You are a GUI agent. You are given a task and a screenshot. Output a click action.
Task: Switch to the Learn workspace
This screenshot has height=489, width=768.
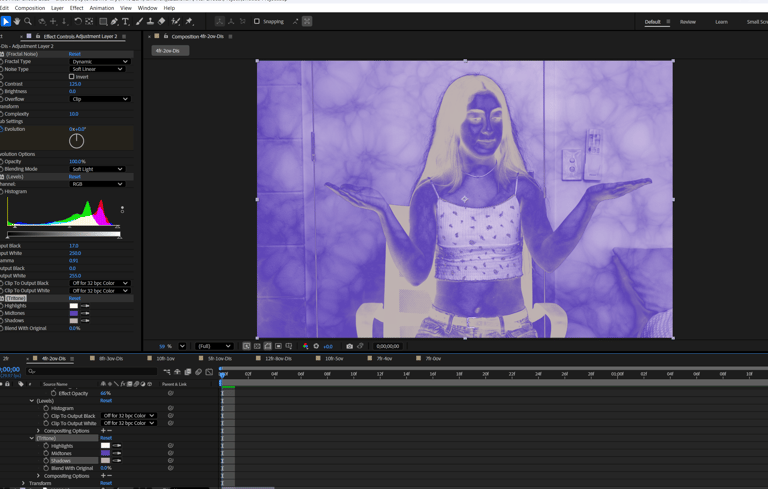click(x=721, y=22)
